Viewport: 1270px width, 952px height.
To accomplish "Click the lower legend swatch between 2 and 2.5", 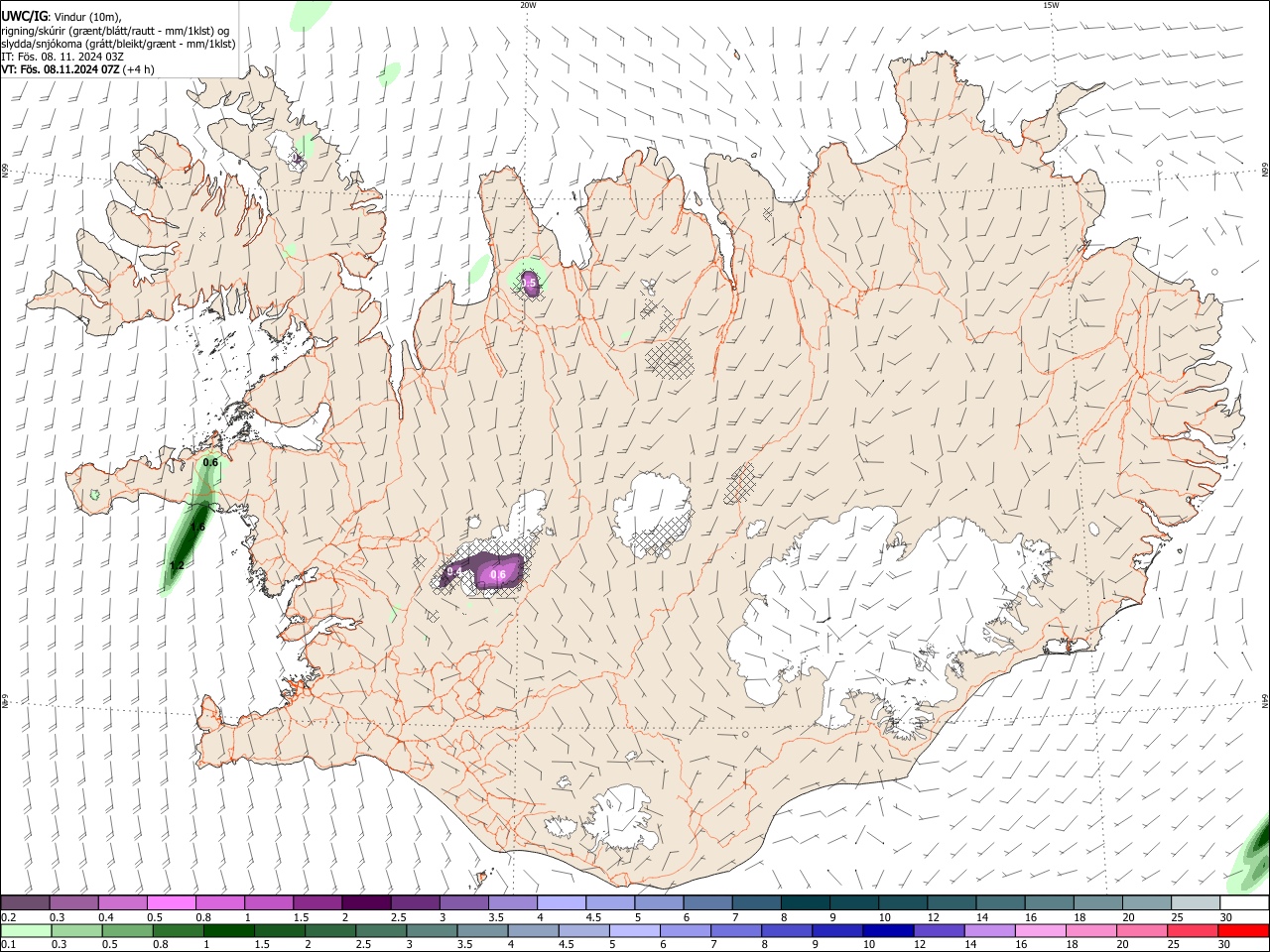I will pos(330,930).
